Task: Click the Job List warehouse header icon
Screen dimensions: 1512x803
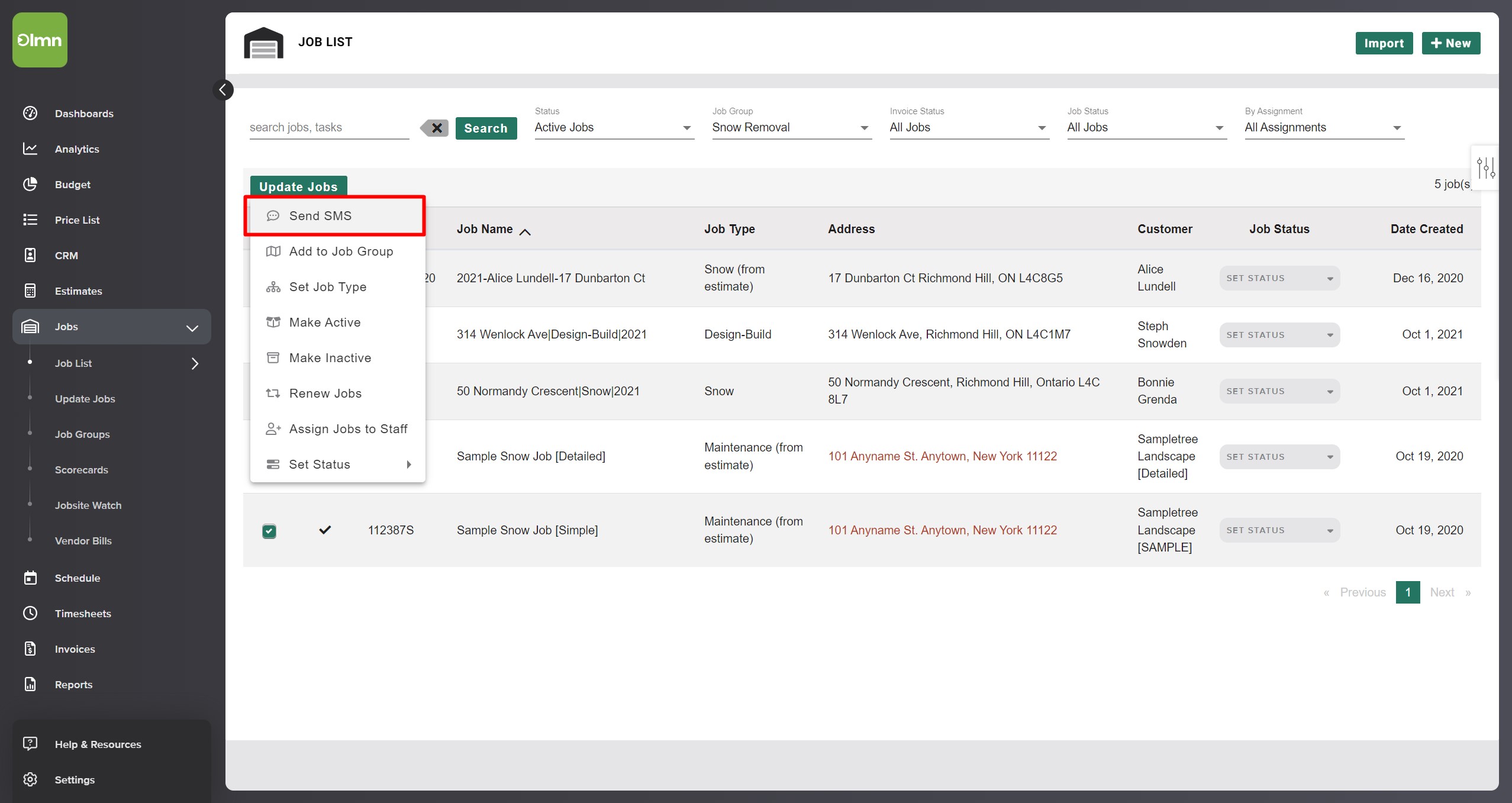Action: click(x=263, y=43)
